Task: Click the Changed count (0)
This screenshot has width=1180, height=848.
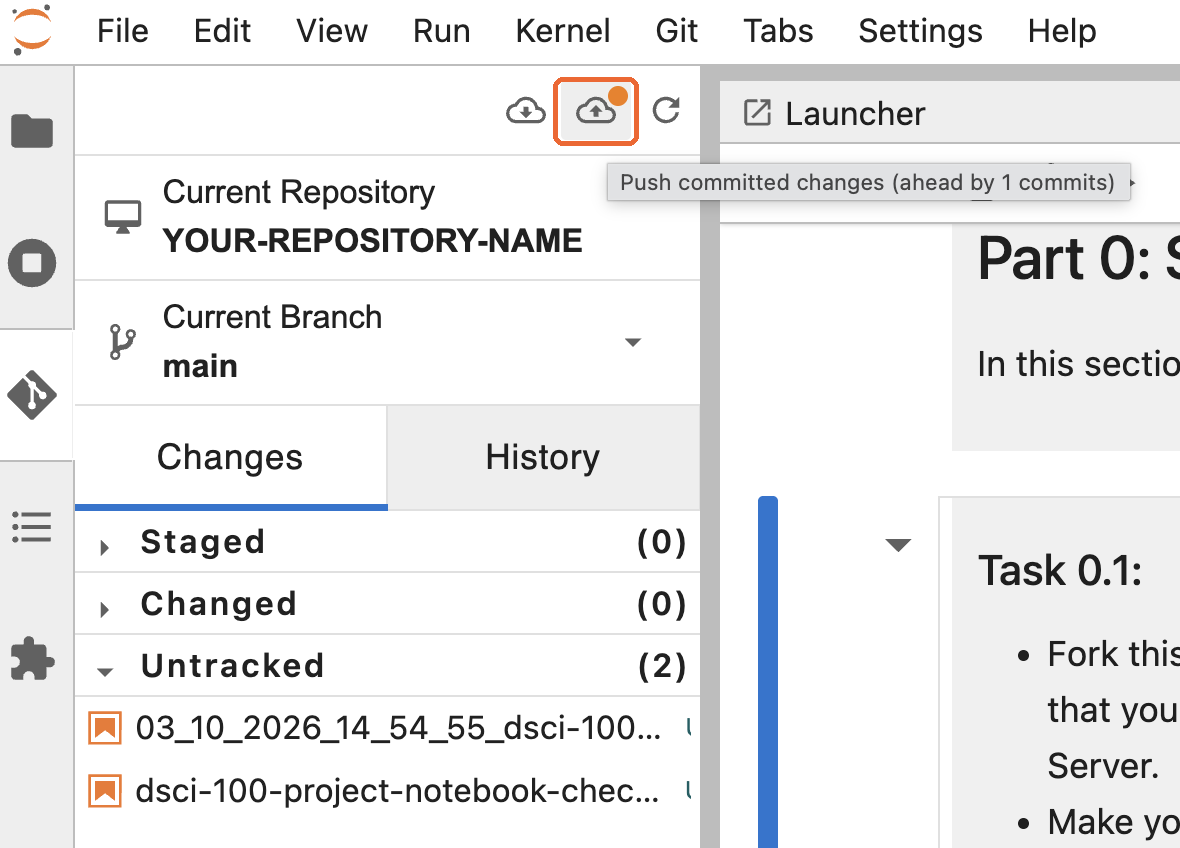Action: 661,603
